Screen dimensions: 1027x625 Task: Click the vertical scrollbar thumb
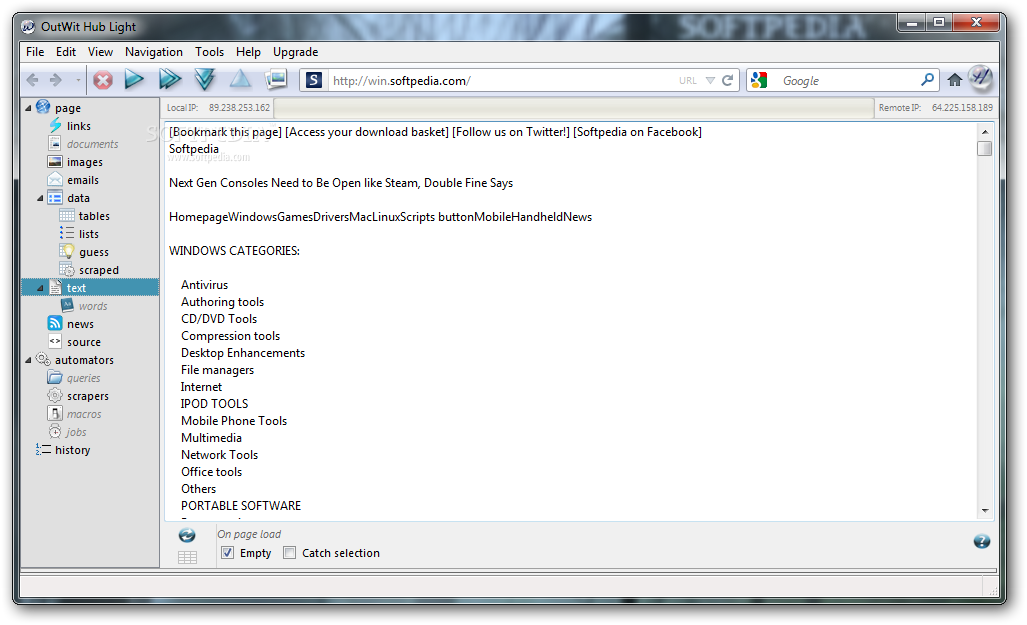(x=984, y=149)
